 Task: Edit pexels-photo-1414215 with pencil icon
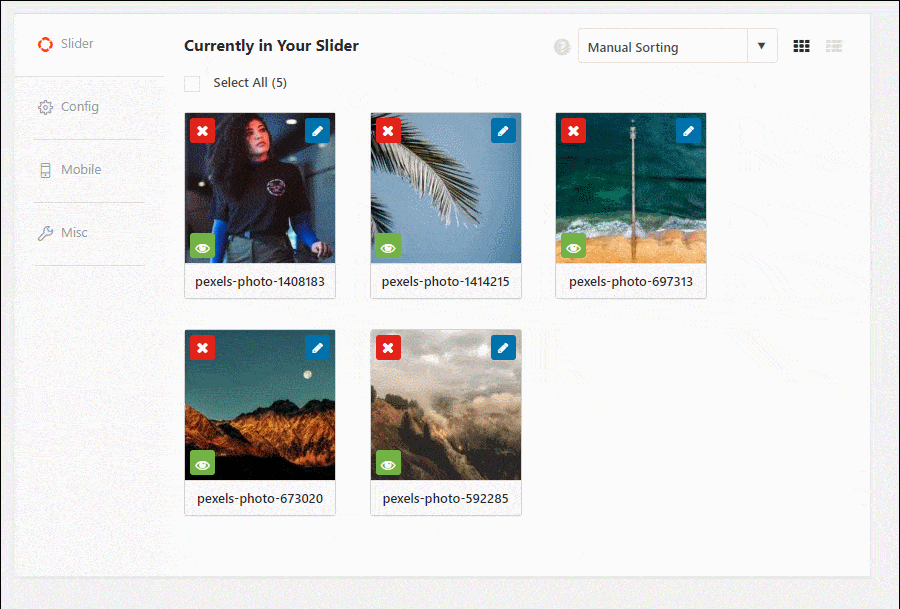(x=503, y=131)
